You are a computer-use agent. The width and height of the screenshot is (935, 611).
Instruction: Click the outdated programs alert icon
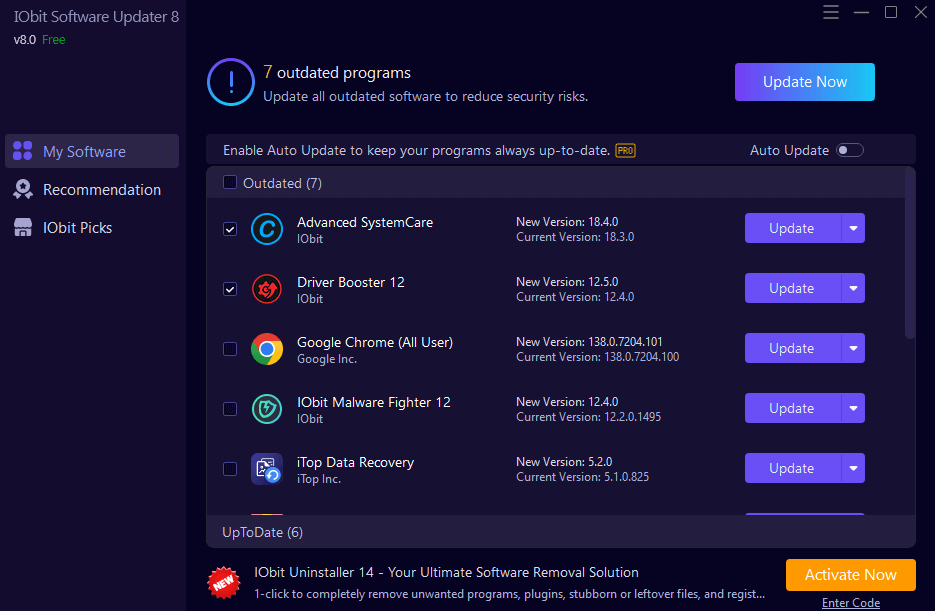[231, 83]
